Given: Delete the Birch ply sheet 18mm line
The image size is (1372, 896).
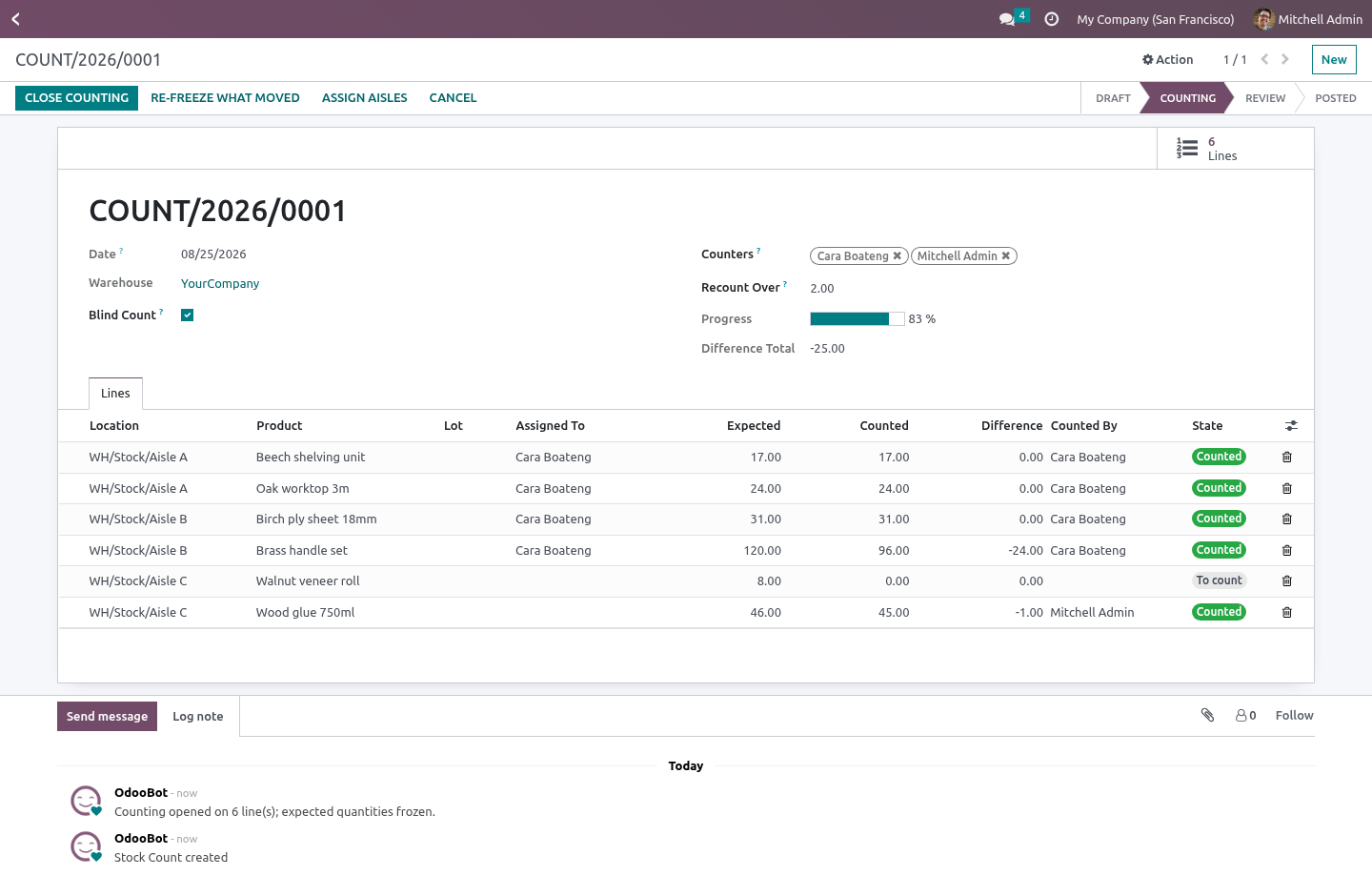Looking at the screenshot, I should [x=1287, y=519].
